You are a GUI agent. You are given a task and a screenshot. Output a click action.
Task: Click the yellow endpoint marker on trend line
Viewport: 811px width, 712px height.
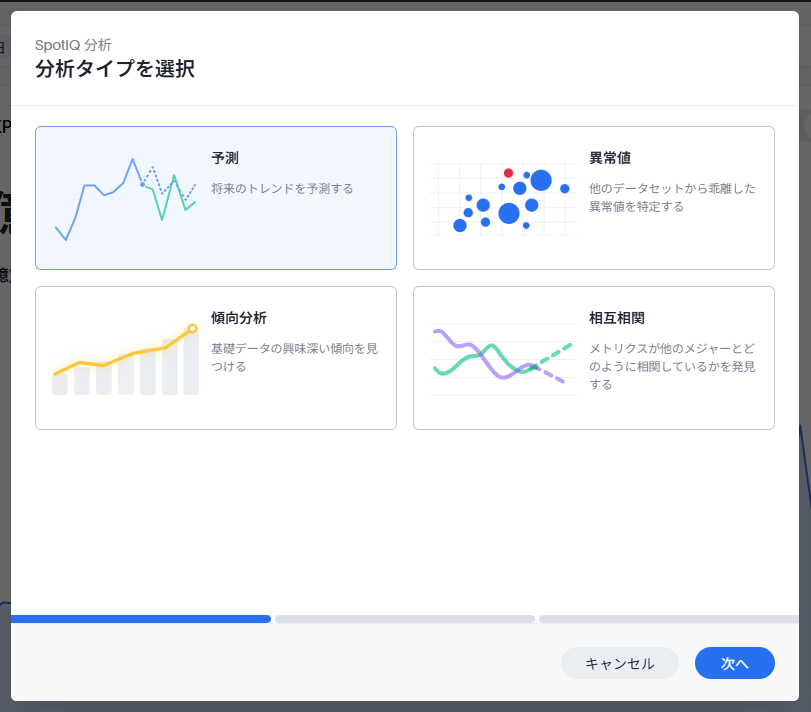pos(192,328)
